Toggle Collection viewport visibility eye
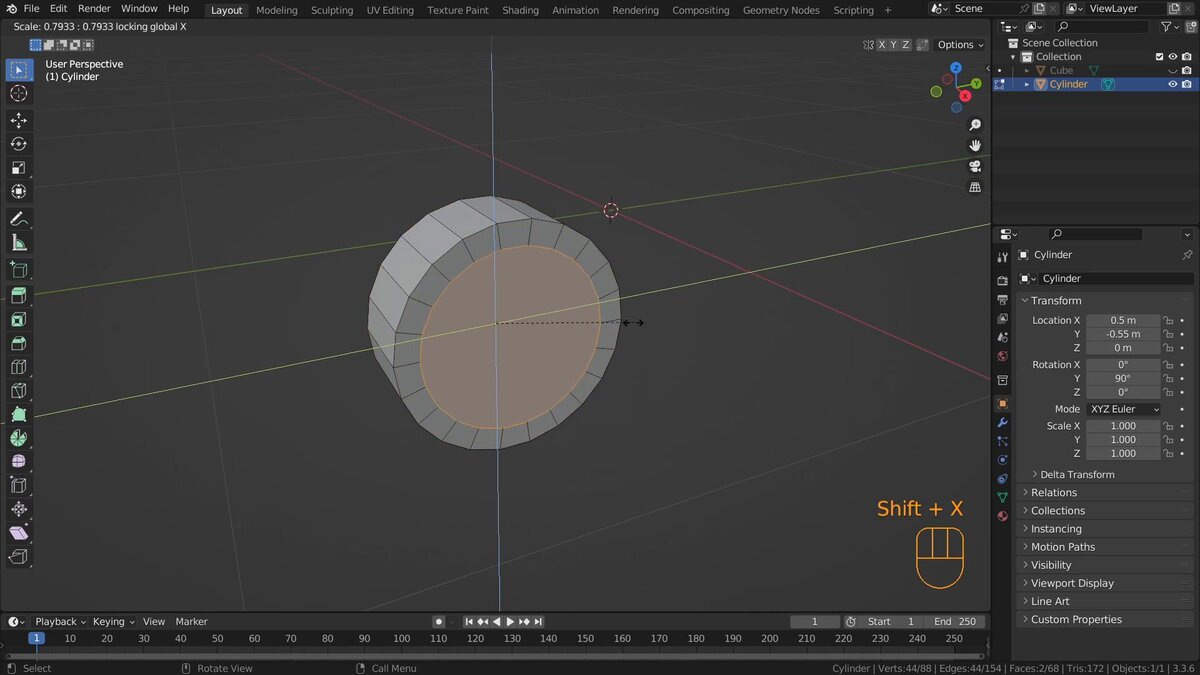This screenshot has width=1200, height=675. tap(1172, 57)
